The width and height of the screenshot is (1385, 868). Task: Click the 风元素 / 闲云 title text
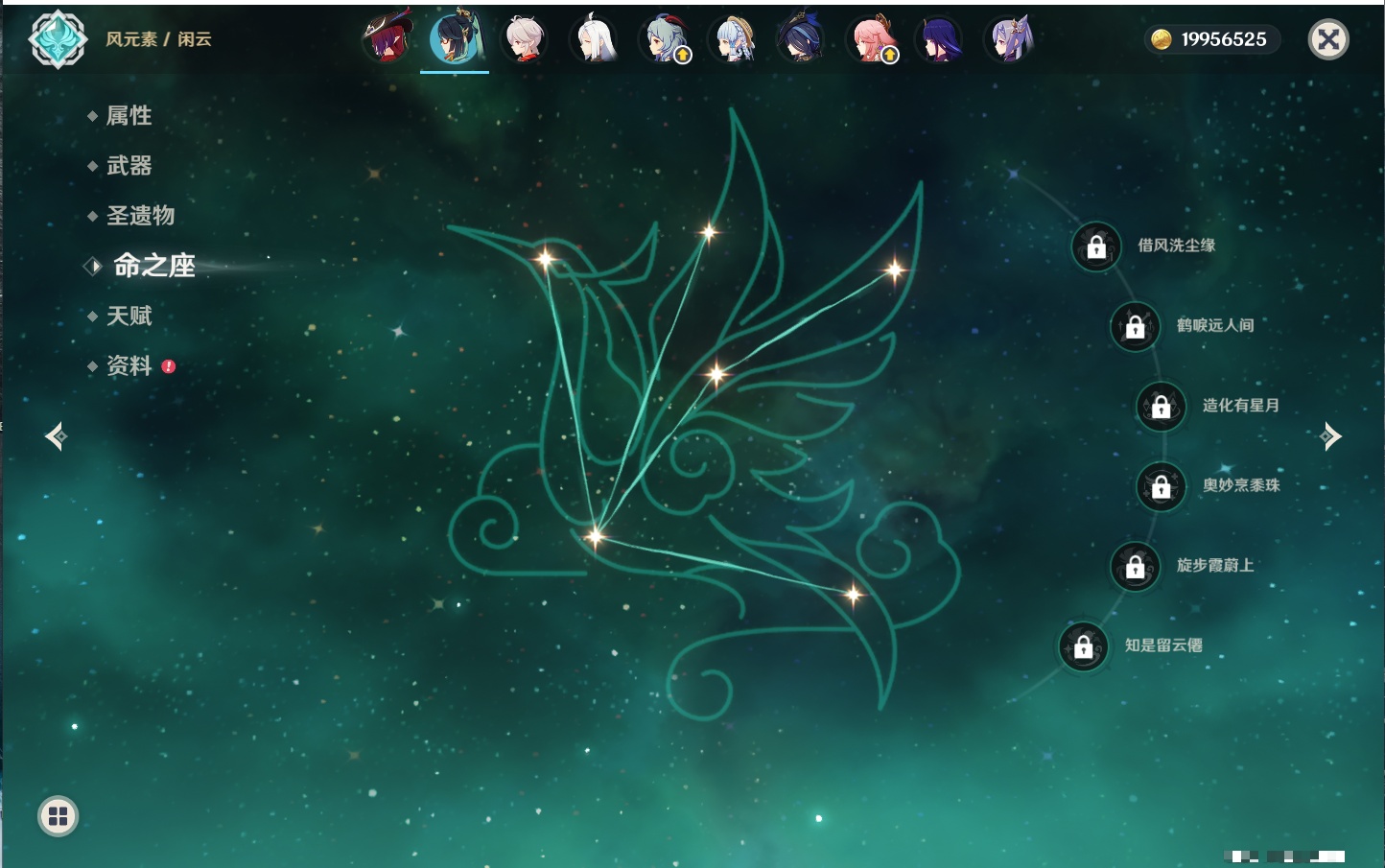point(158,39)
